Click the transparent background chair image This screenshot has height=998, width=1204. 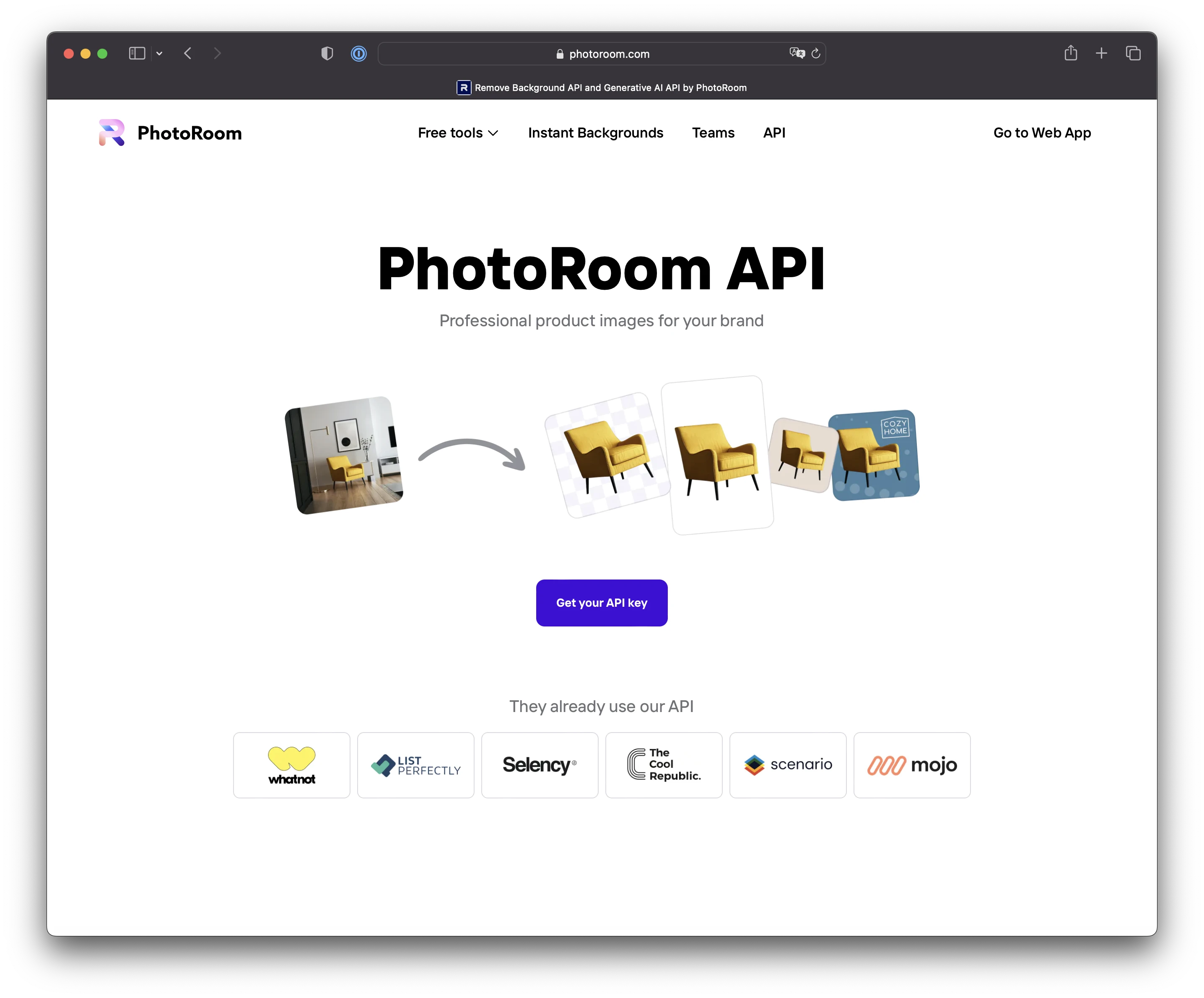pyautogui.click(x=607, y=455)
